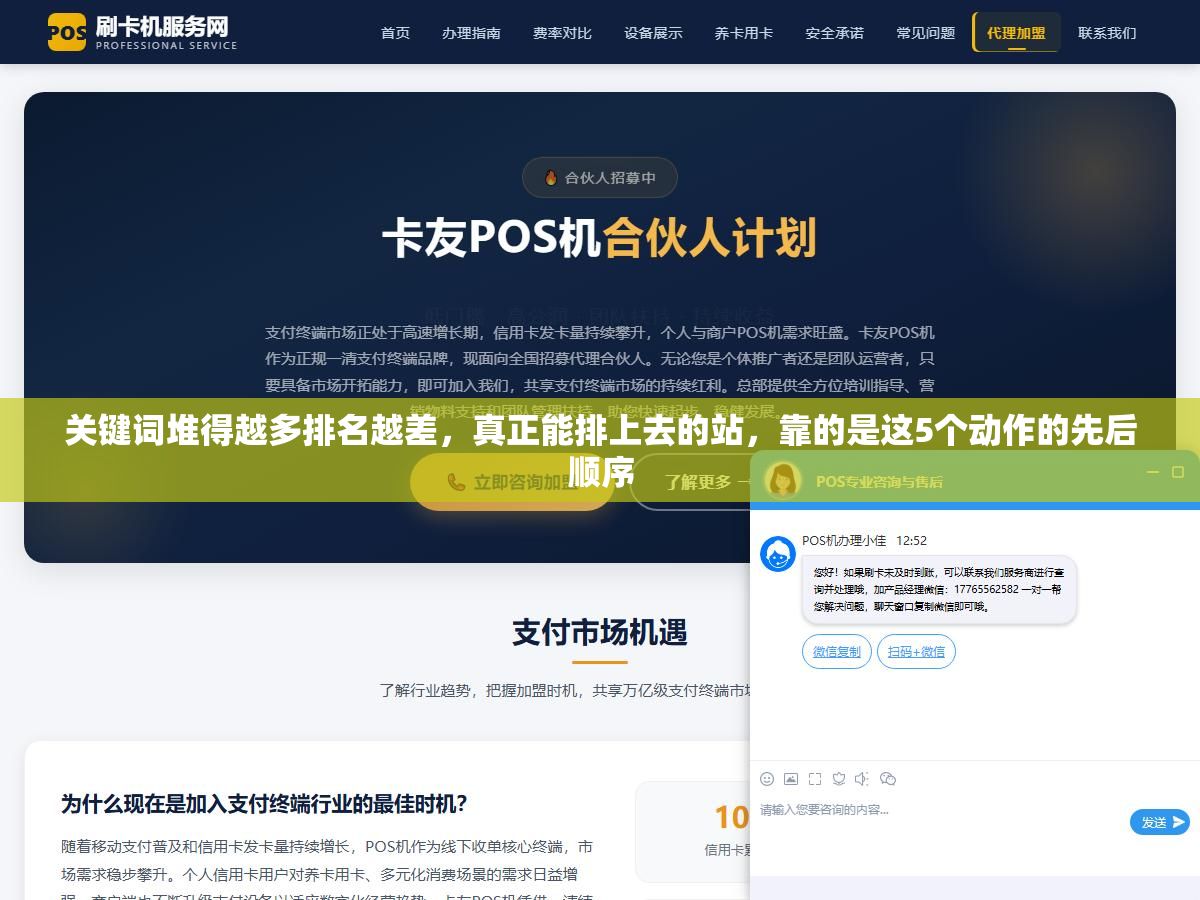Go to 办理指南 navigation item
Image resolution: width=1200 pixels, height=900 pixels.
pyautogui.click(x=471, y=33)
